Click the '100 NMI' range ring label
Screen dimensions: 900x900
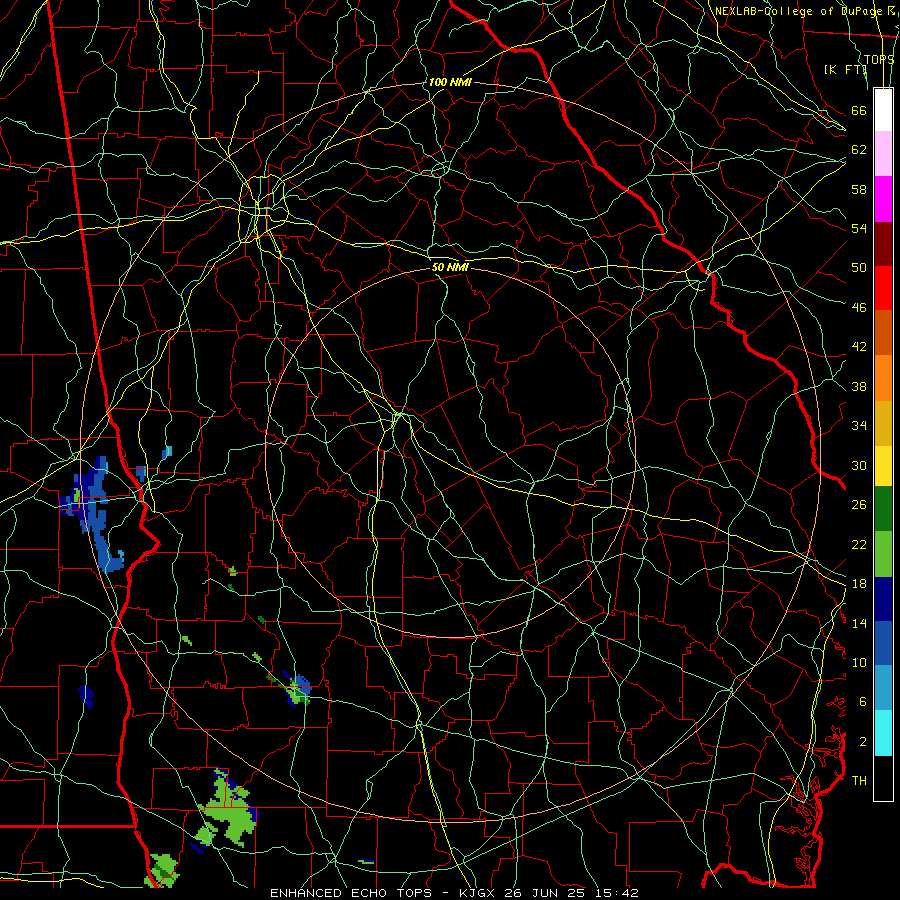tap(449, 82)
